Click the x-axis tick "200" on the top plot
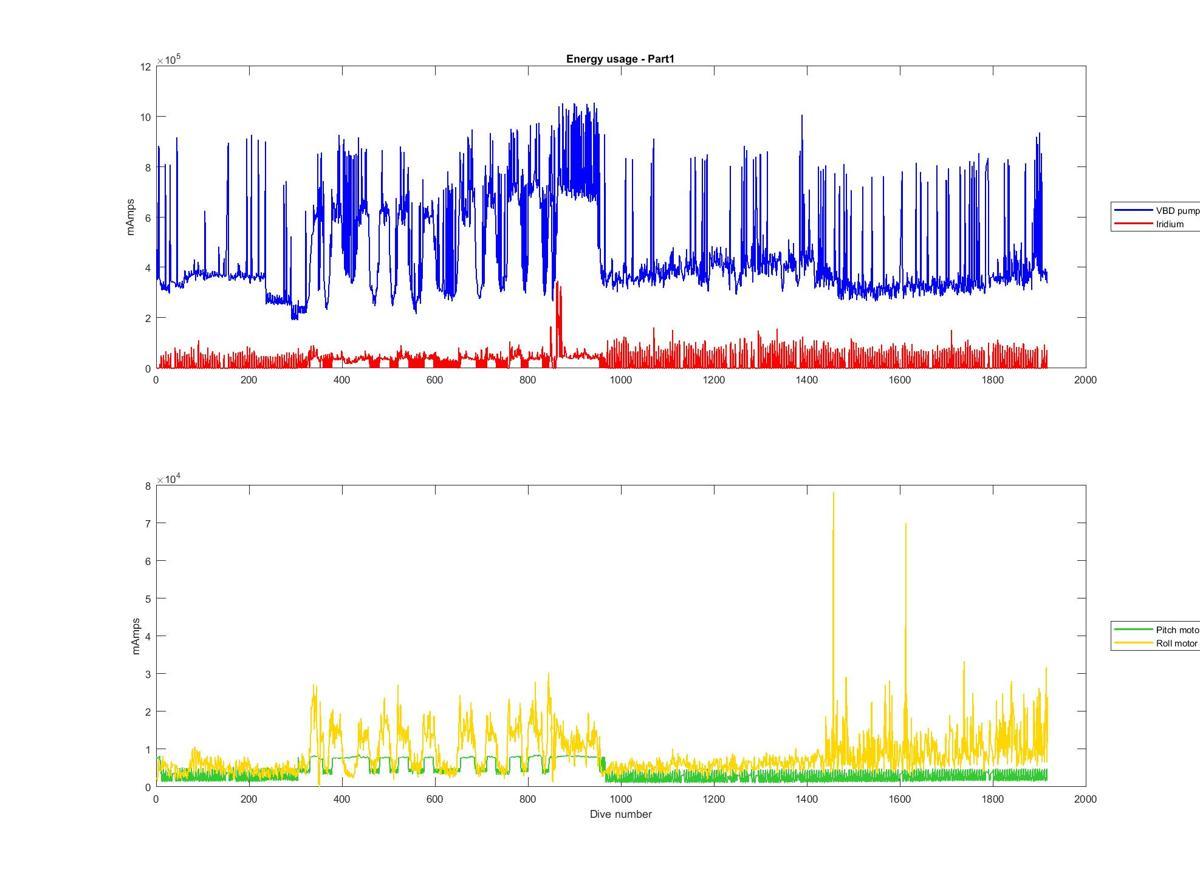This screenshot has height=885, width=1200. [x=249, y=380]
